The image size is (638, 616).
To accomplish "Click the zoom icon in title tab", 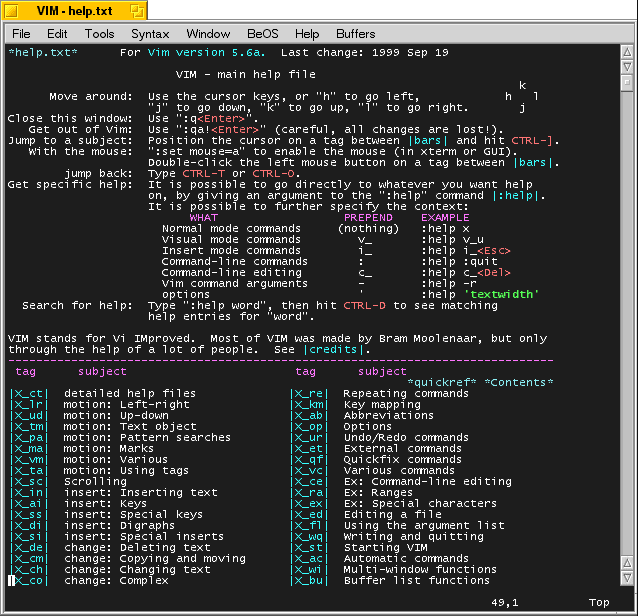I will (137, 11).
